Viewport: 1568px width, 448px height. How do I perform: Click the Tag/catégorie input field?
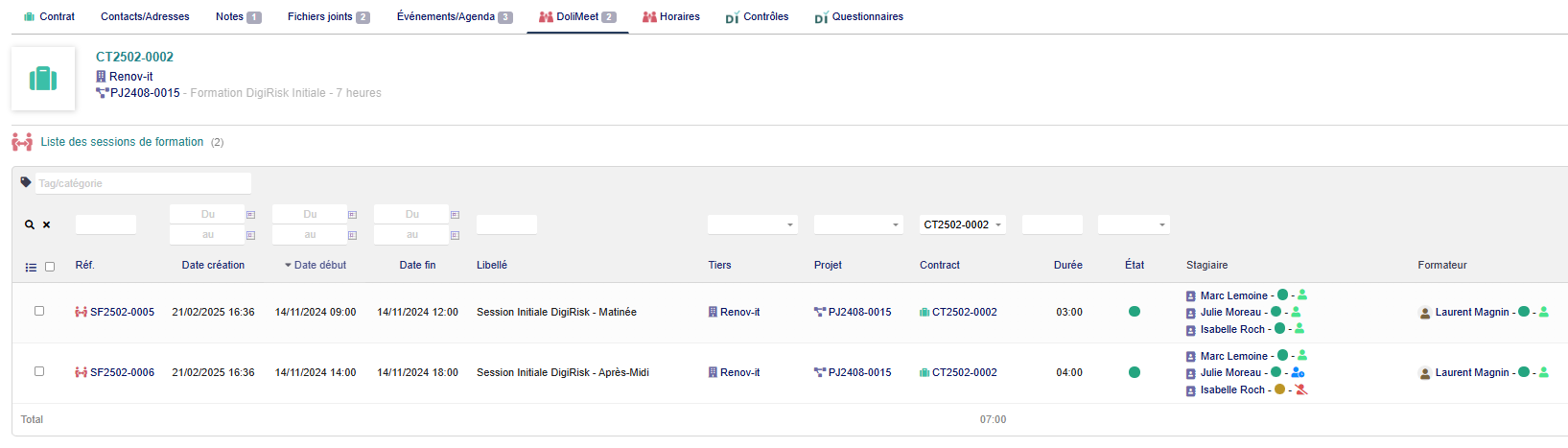pyautogui.click(x=143, y=183)
